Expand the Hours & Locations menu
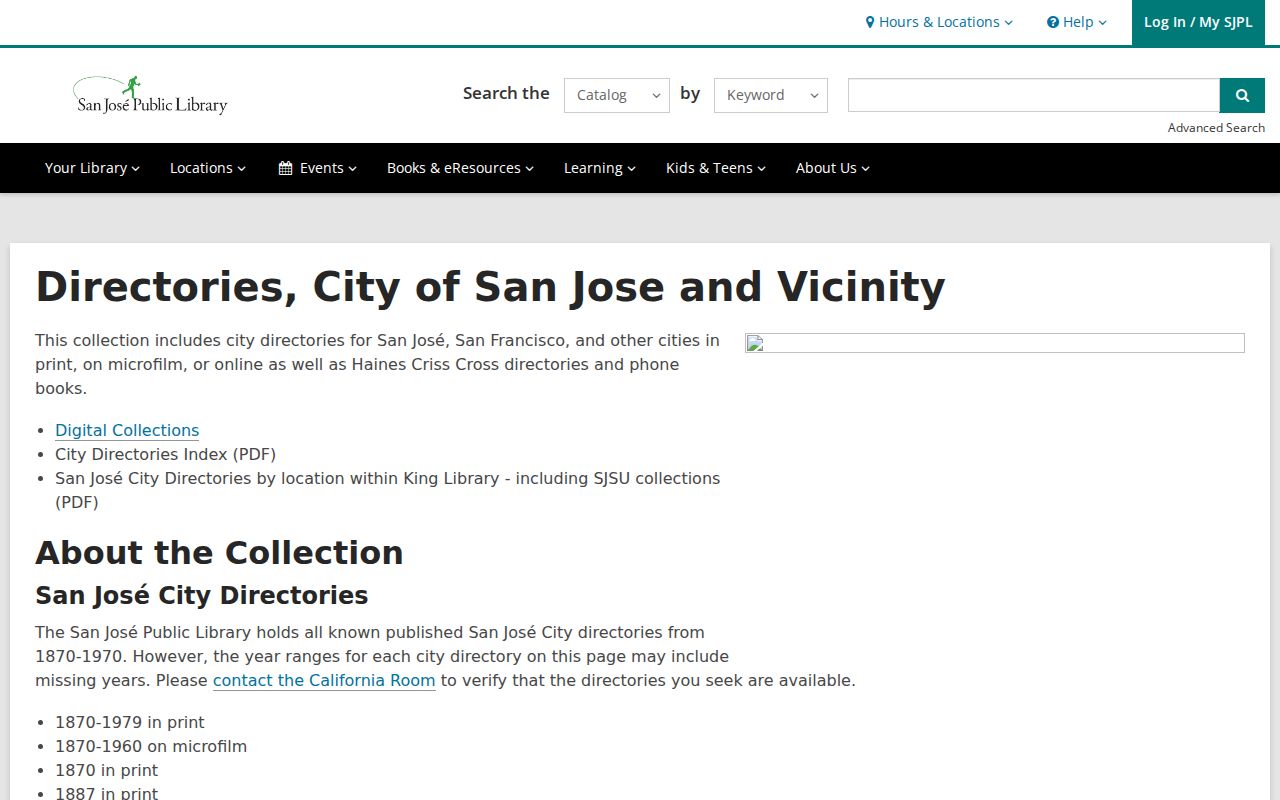1280x800 pixels. [x=939, y=22]
